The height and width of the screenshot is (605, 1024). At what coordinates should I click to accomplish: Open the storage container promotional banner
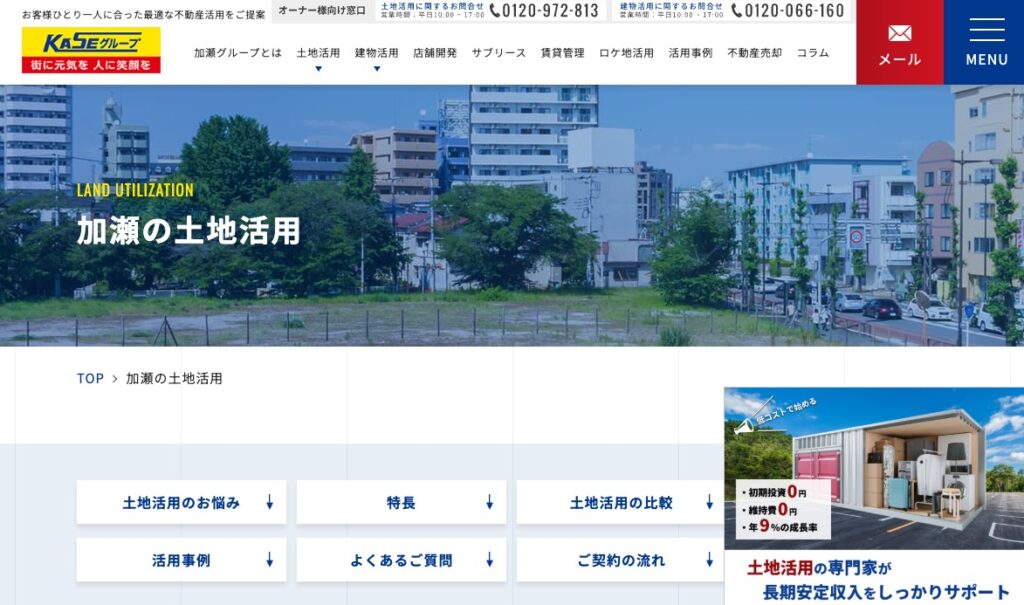point(873,495)
